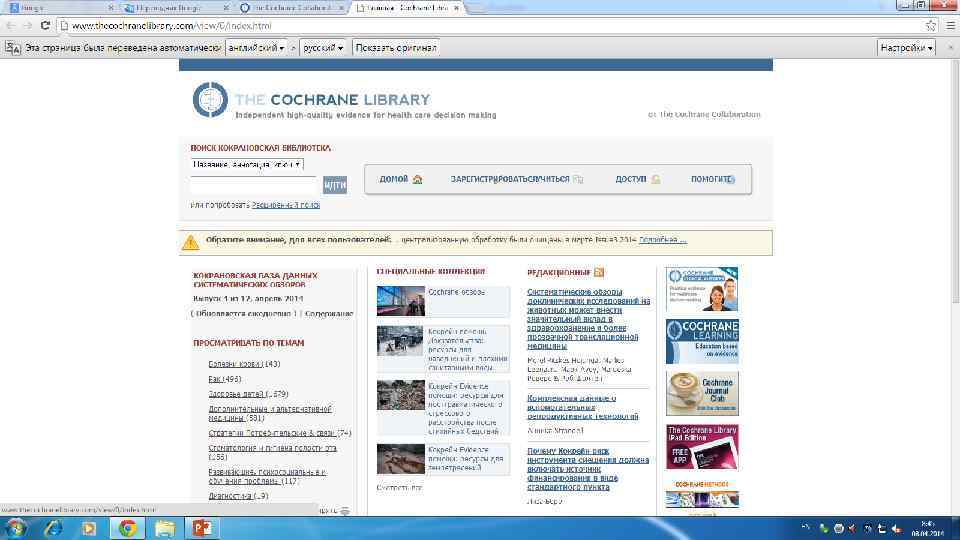This screenshot has height=540, width=960.
Task: Go forward with the browser forward arrow
Action: tap(28, 26)
